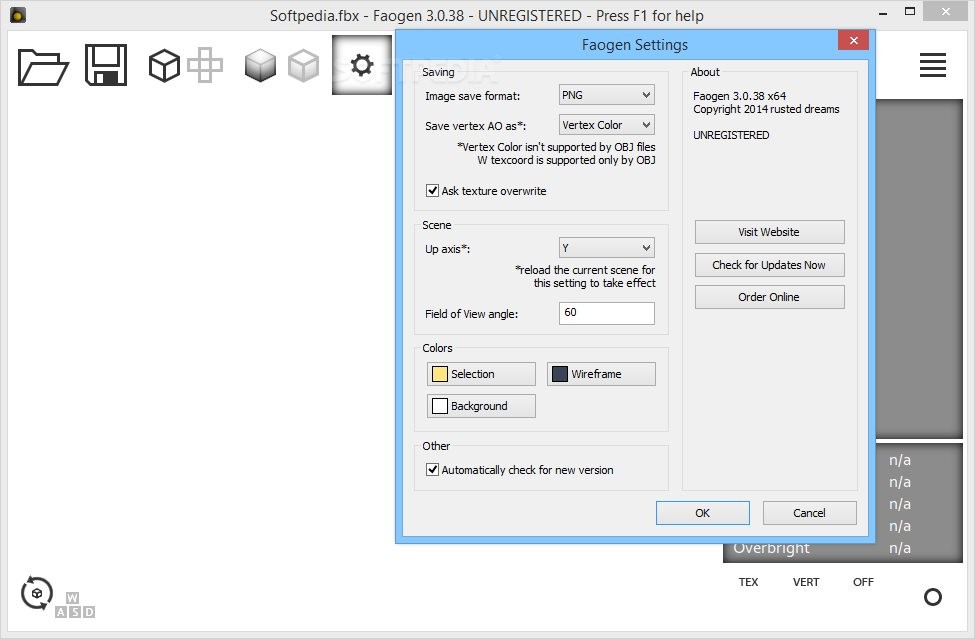Select OFF mode
Image resolution: width=975 pixels, height=639 pixels.
click(x=863, y=582)
